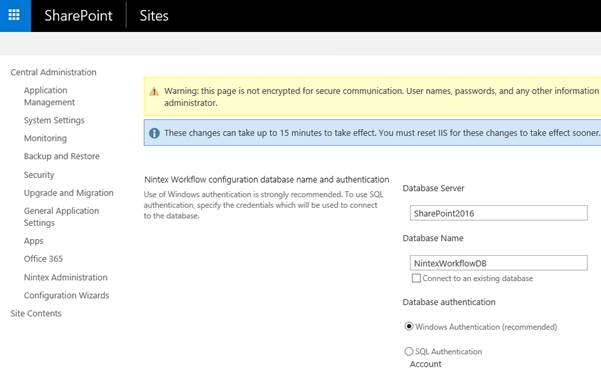Open Site Contents link
This screenshot has height=377, width=601.
click(36, 313)
